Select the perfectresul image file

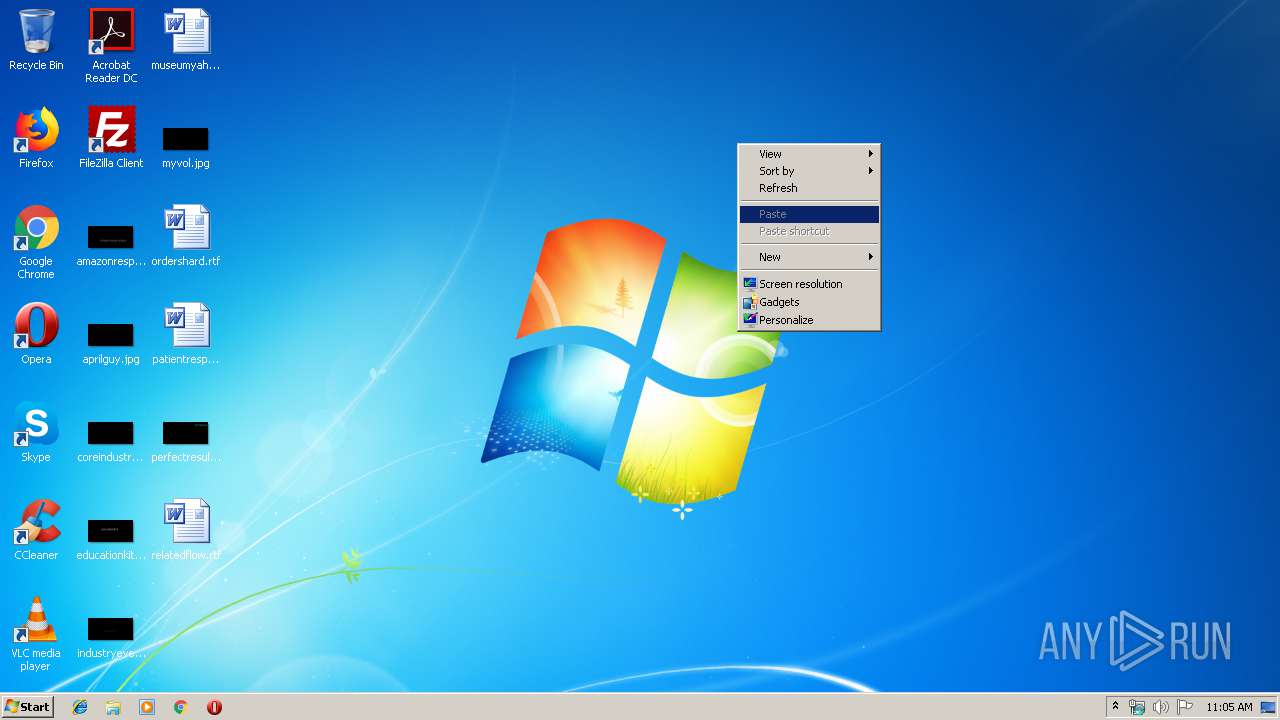coord(186,441)
